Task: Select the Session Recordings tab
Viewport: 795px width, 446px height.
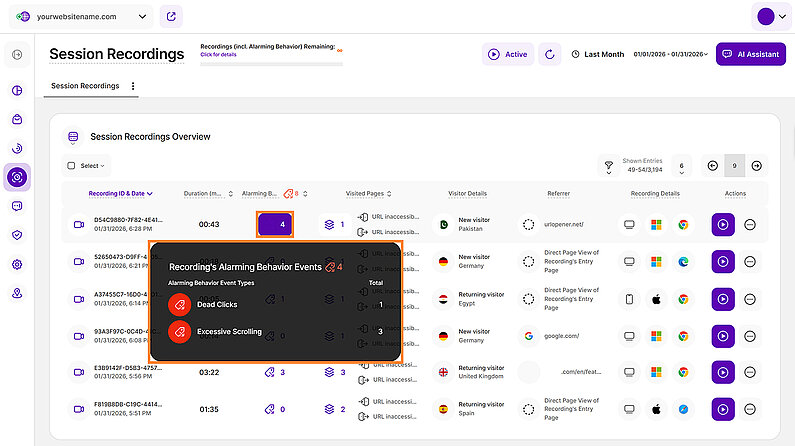Action: 85,86
